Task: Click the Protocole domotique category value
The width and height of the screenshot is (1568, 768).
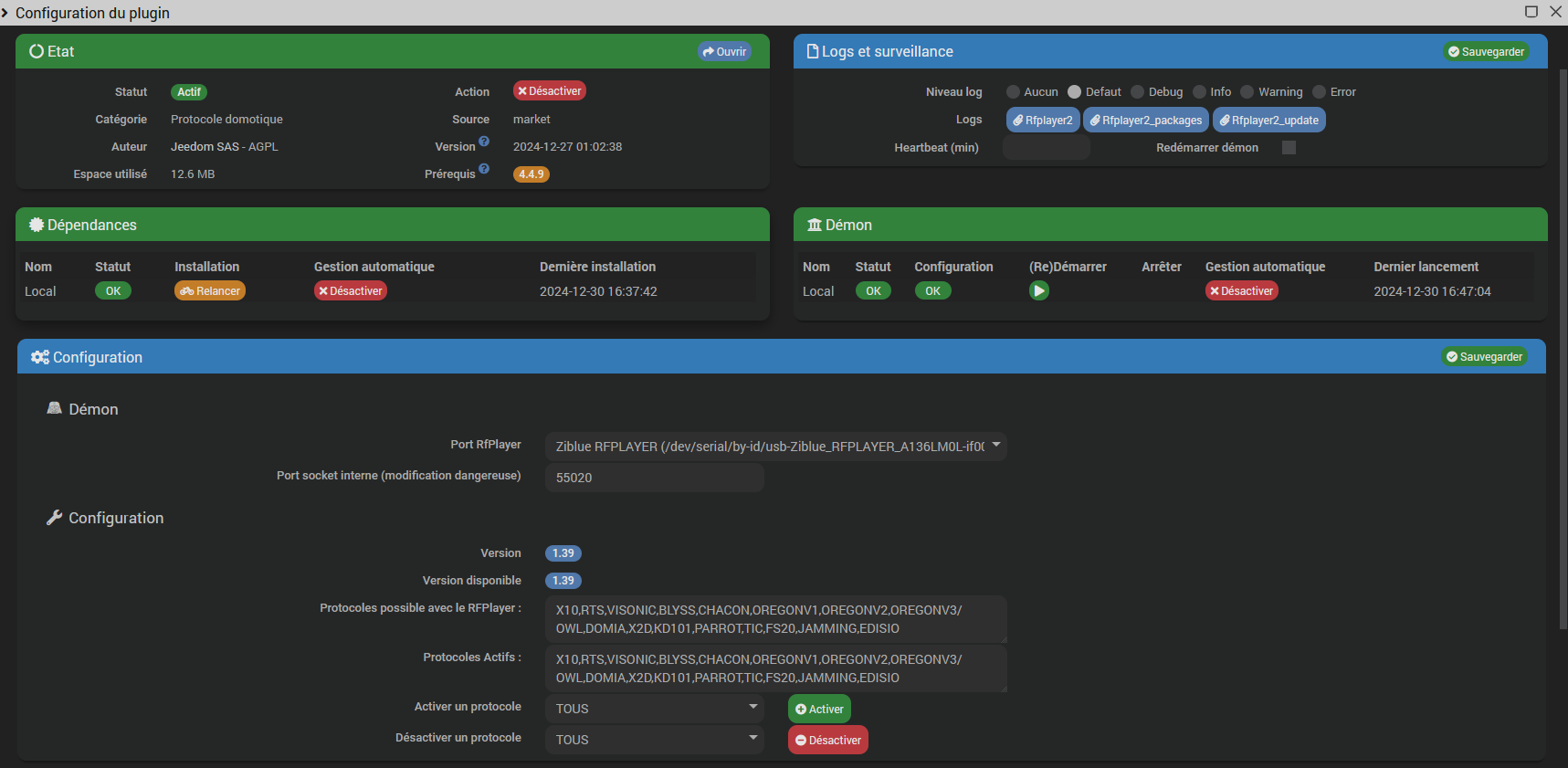Action: [226, 119]
